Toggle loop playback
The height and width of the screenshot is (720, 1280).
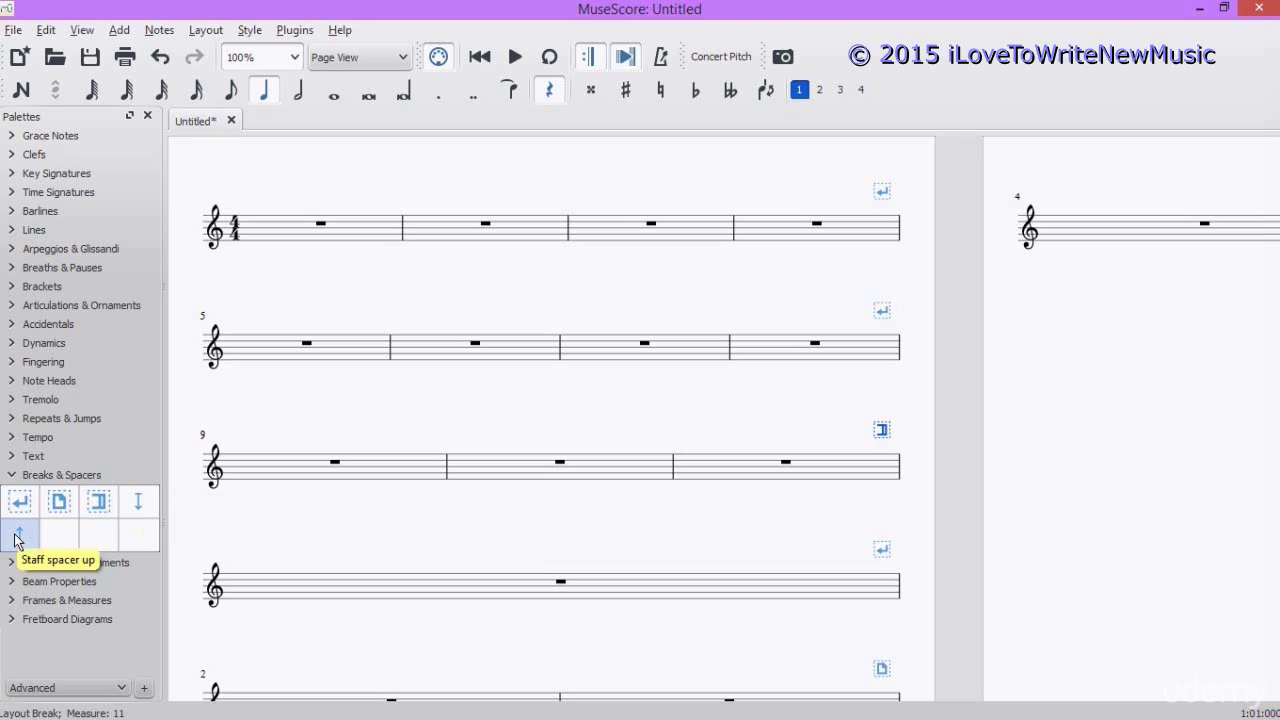click(x=549, y=57)
